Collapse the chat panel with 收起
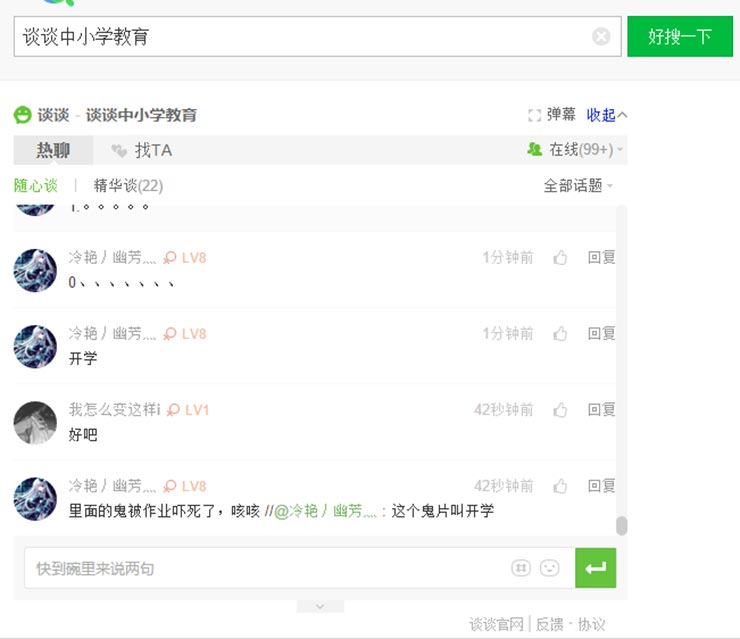Image resolution: width=740 pixels, height=639 pixels. [x=606, y=115]
